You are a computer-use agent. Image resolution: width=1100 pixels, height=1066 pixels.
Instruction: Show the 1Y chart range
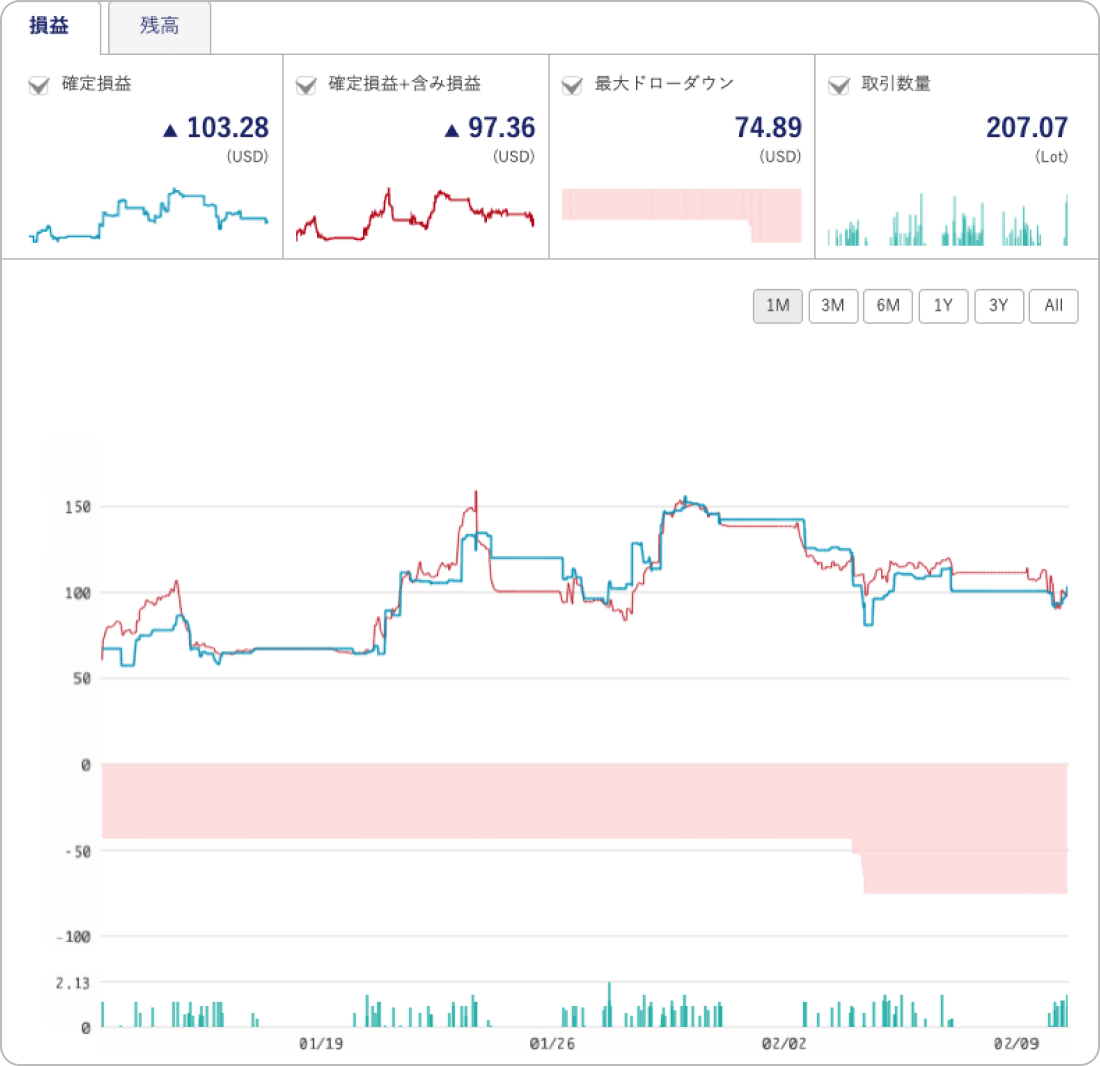coord(943,306)
